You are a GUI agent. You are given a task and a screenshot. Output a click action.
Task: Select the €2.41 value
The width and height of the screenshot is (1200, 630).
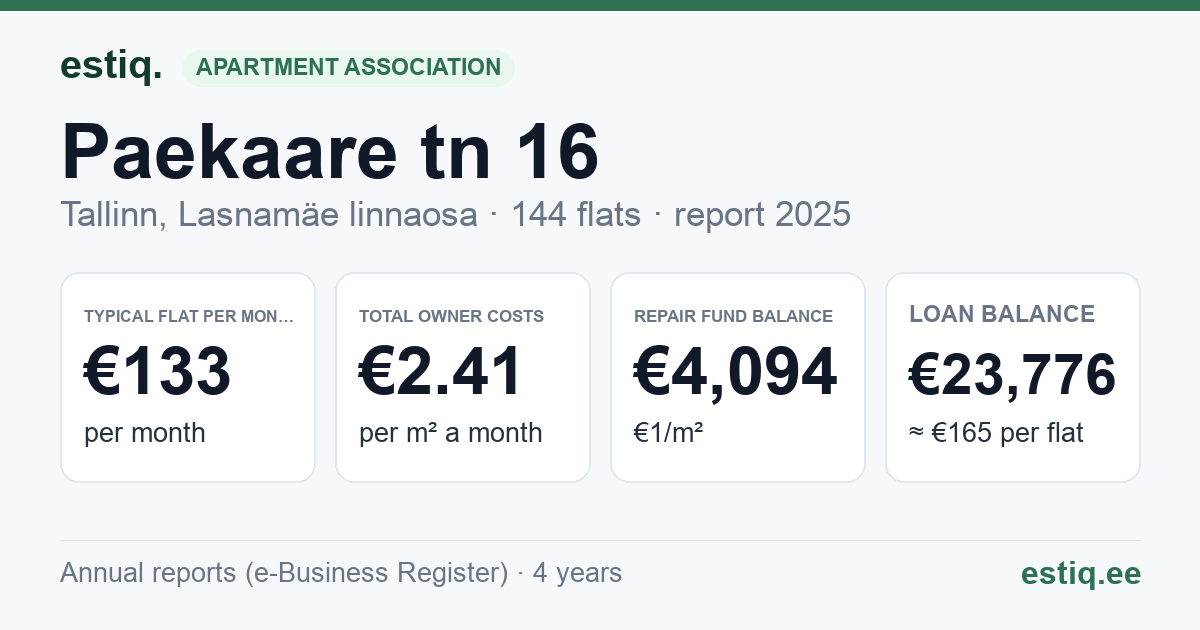(x=441, y=372)
